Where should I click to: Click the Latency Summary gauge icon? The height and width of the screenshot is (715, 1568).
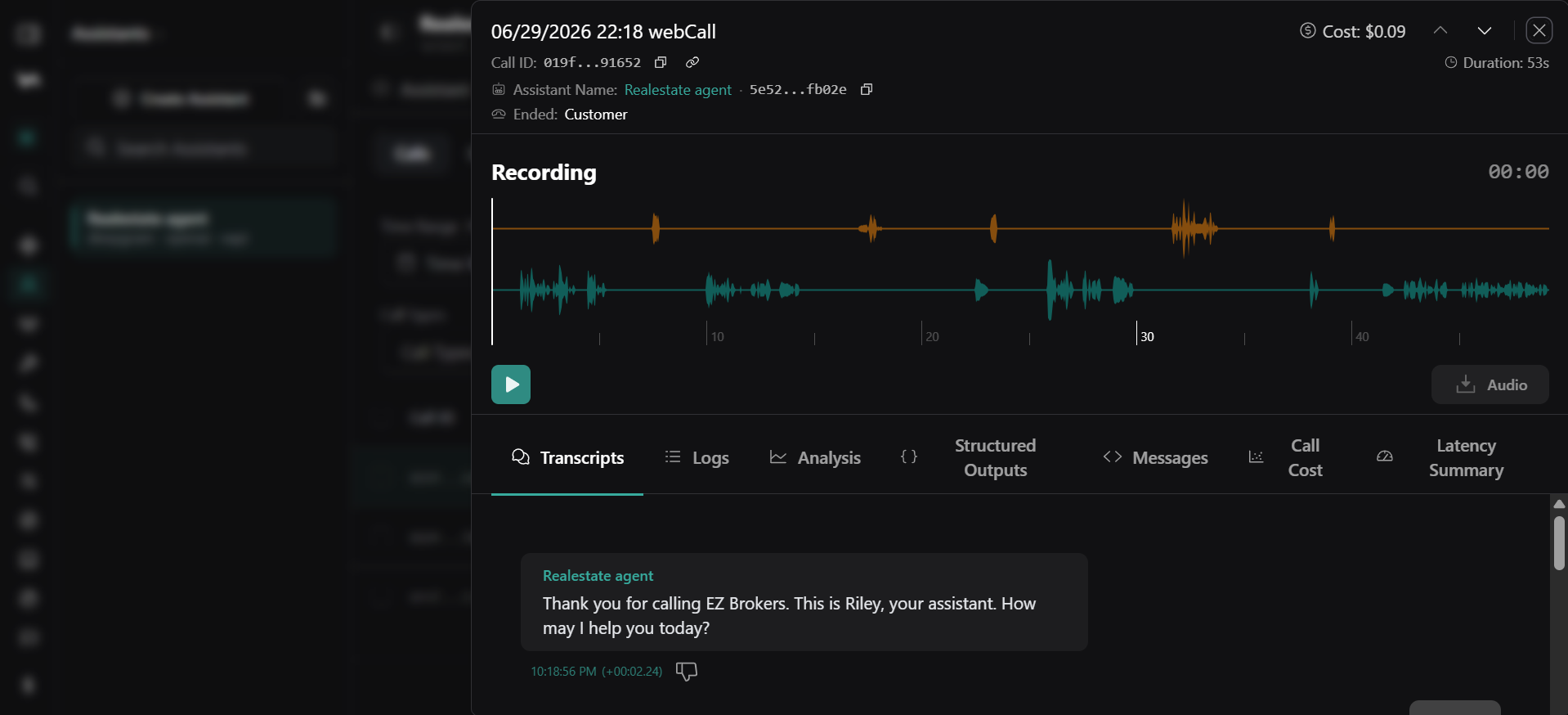(1384, 456)
